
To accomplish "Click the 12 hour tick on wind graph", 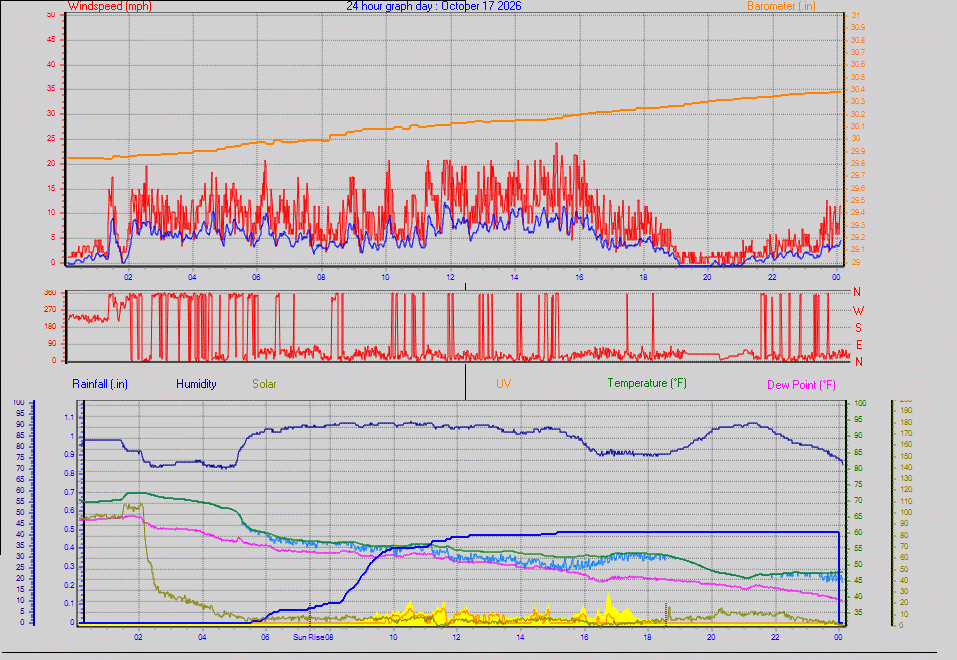I will point(450,277).
